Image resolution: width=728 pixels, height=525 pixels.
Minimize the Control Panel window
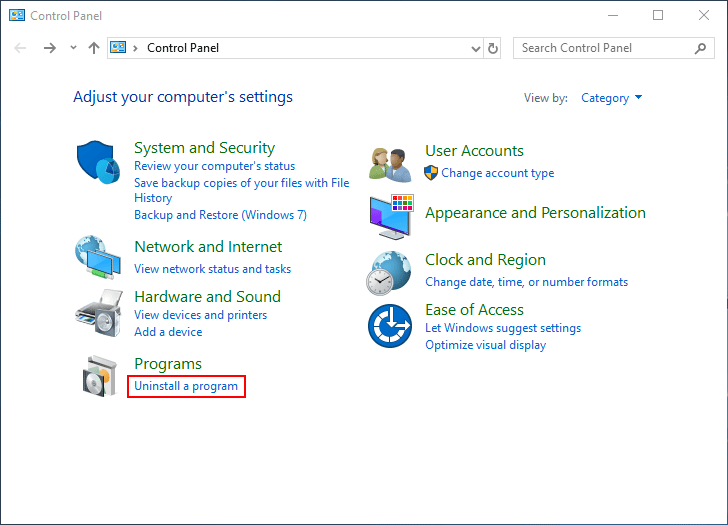613,15
